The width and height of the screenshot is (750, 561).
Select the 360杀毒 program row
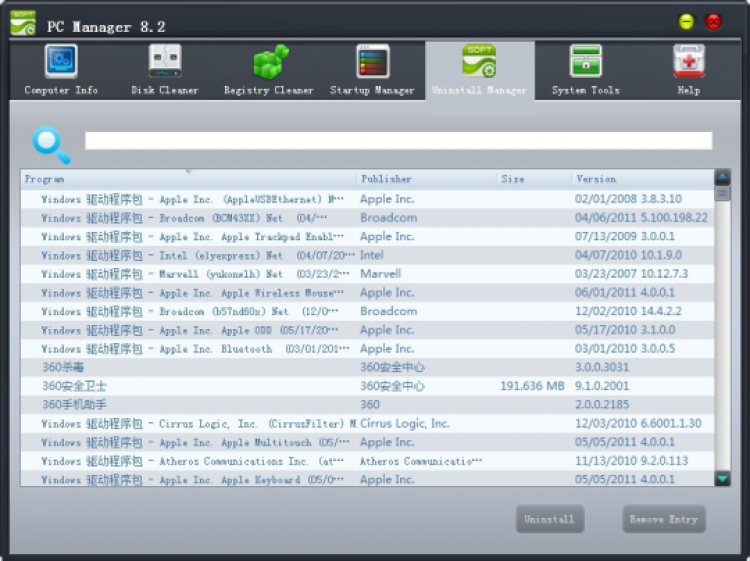[x=367, y=367]
